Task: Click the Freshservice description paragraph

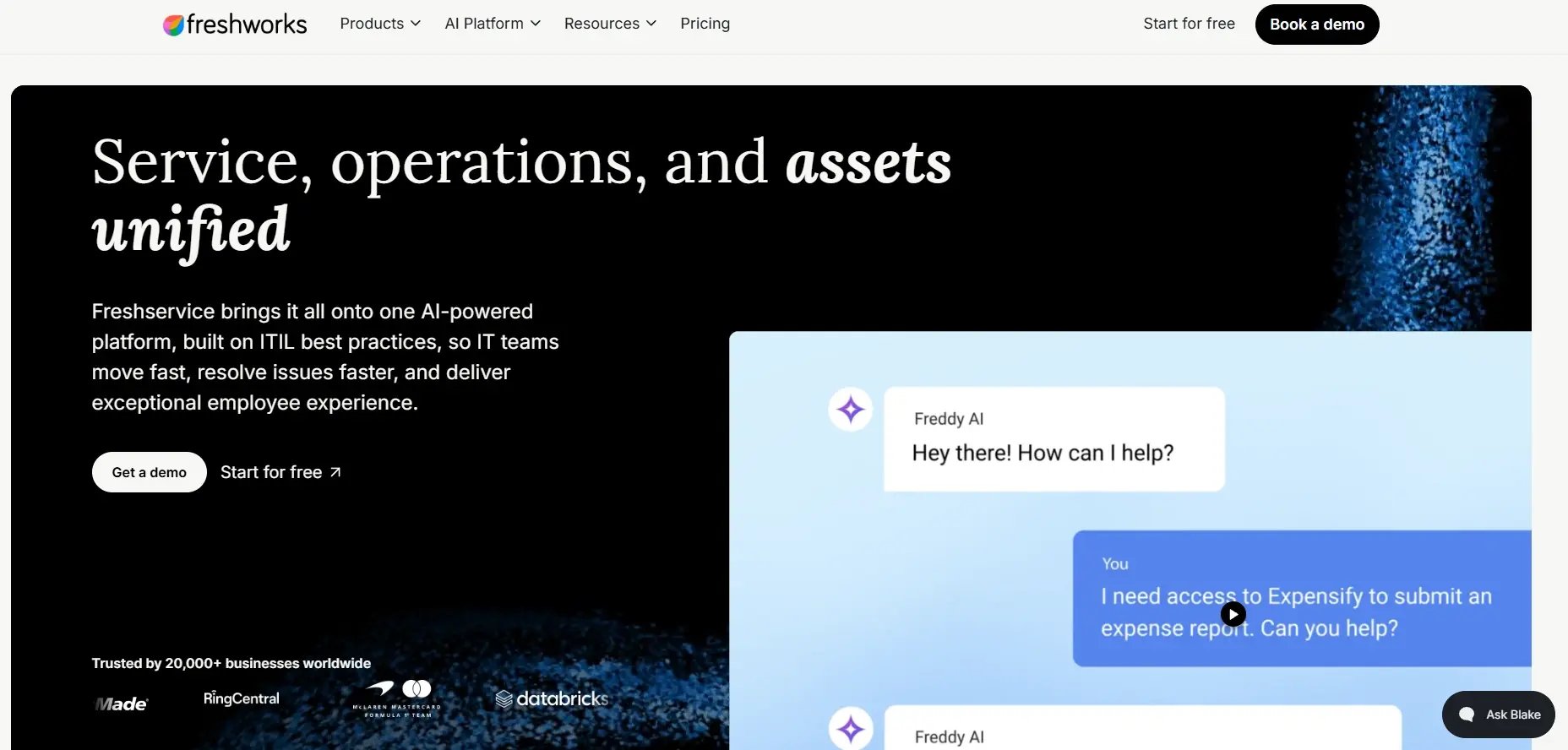Action: coord(325,357)
